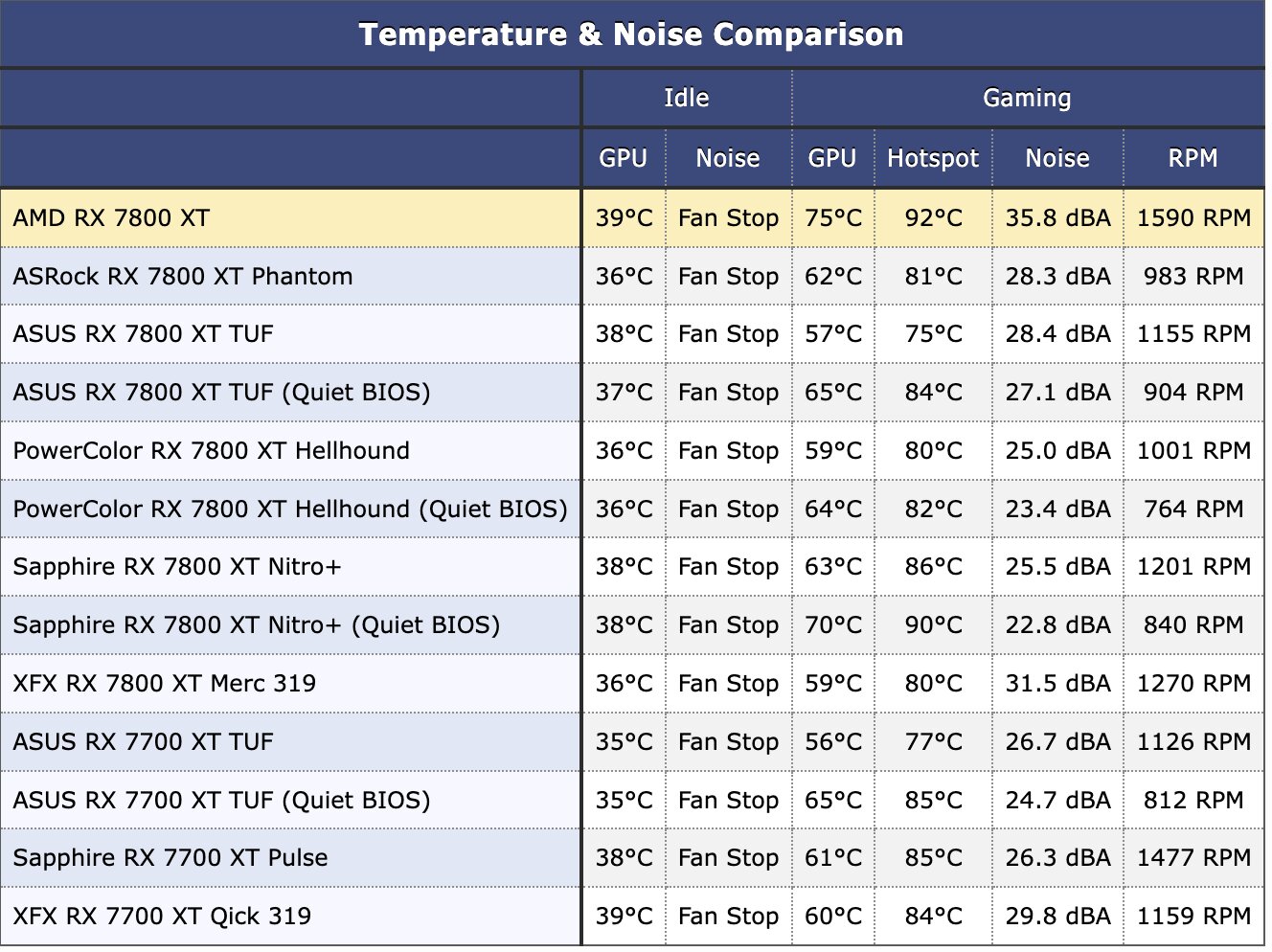This screenshot has height=952, width=1272.
Task: Select XFX RX 7800 XT Merc 319
Action: (x=165, y=684)
